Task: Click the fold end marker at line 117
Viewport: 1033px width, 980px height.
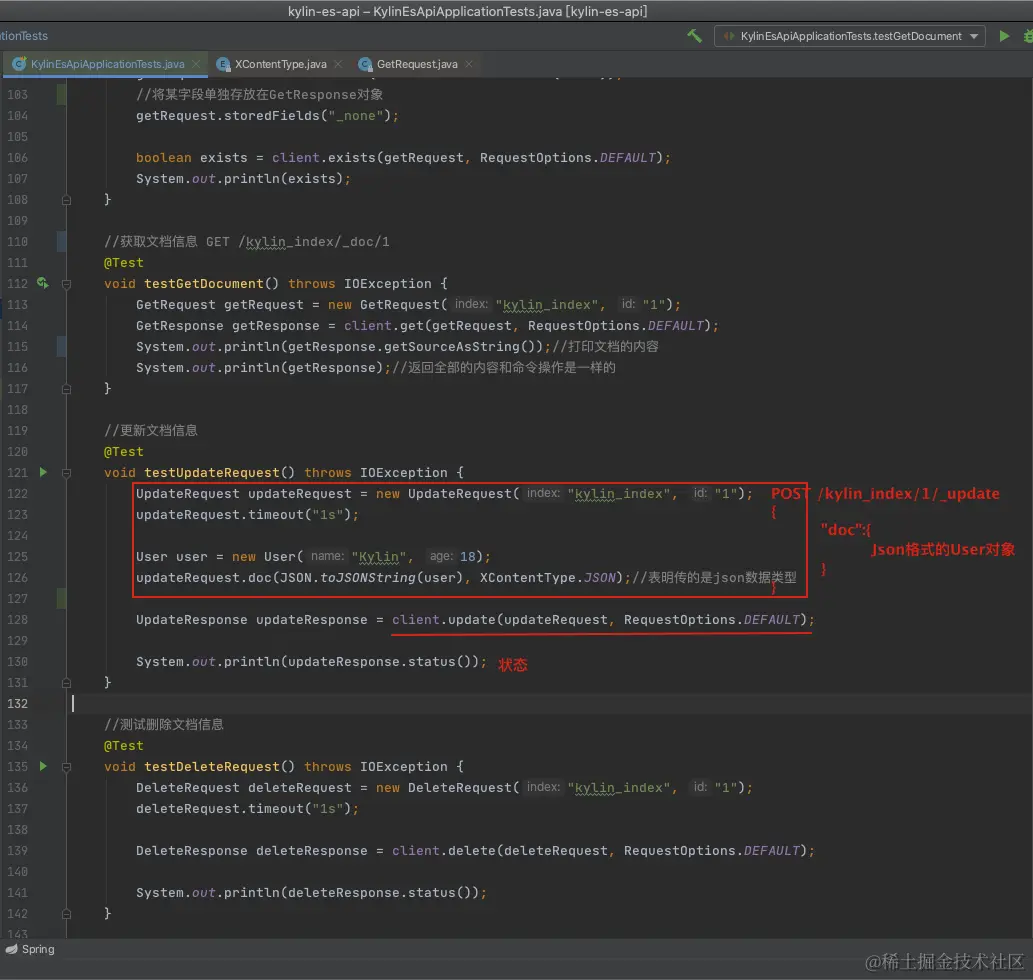Action: (67, 389)
